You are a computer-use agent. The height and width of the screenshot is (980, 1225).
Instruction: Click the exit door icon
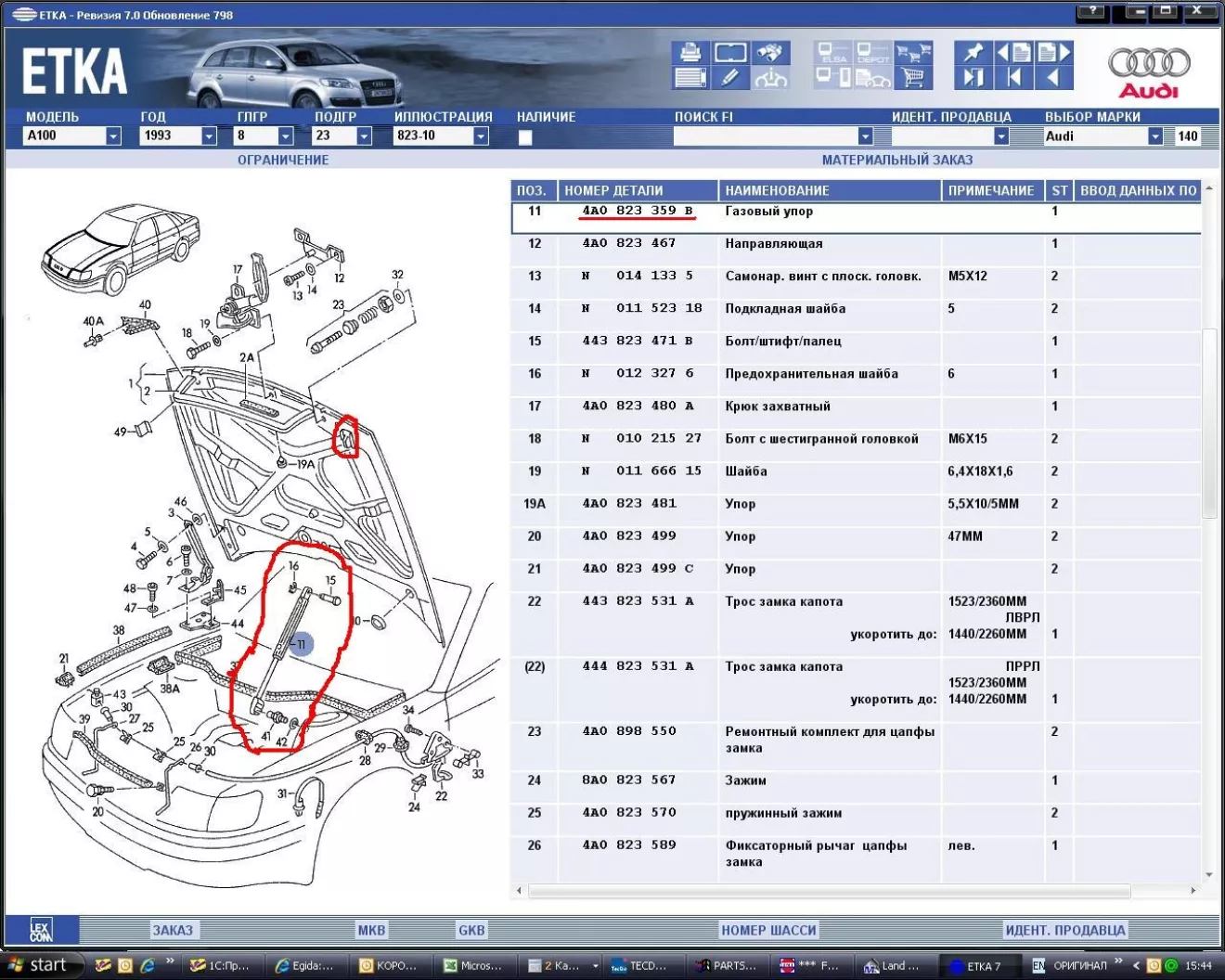pyautogui.click(x=973, y=78)
